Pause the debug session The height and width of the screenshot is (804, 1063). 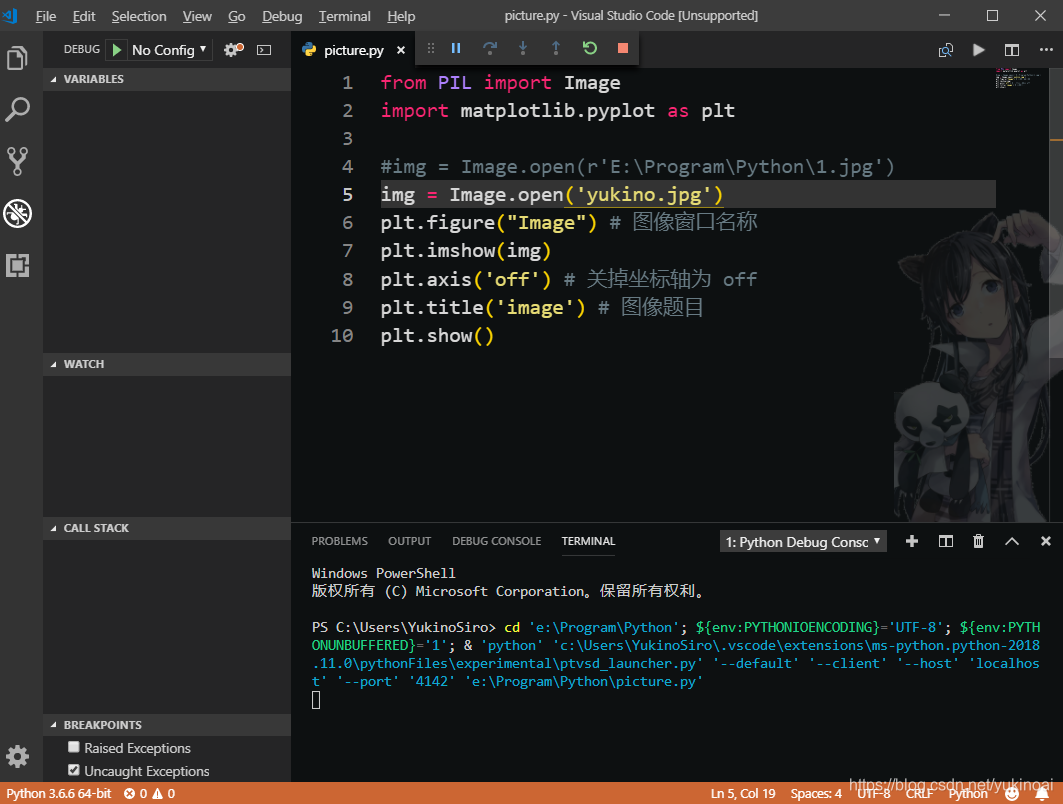coord(456,48)
